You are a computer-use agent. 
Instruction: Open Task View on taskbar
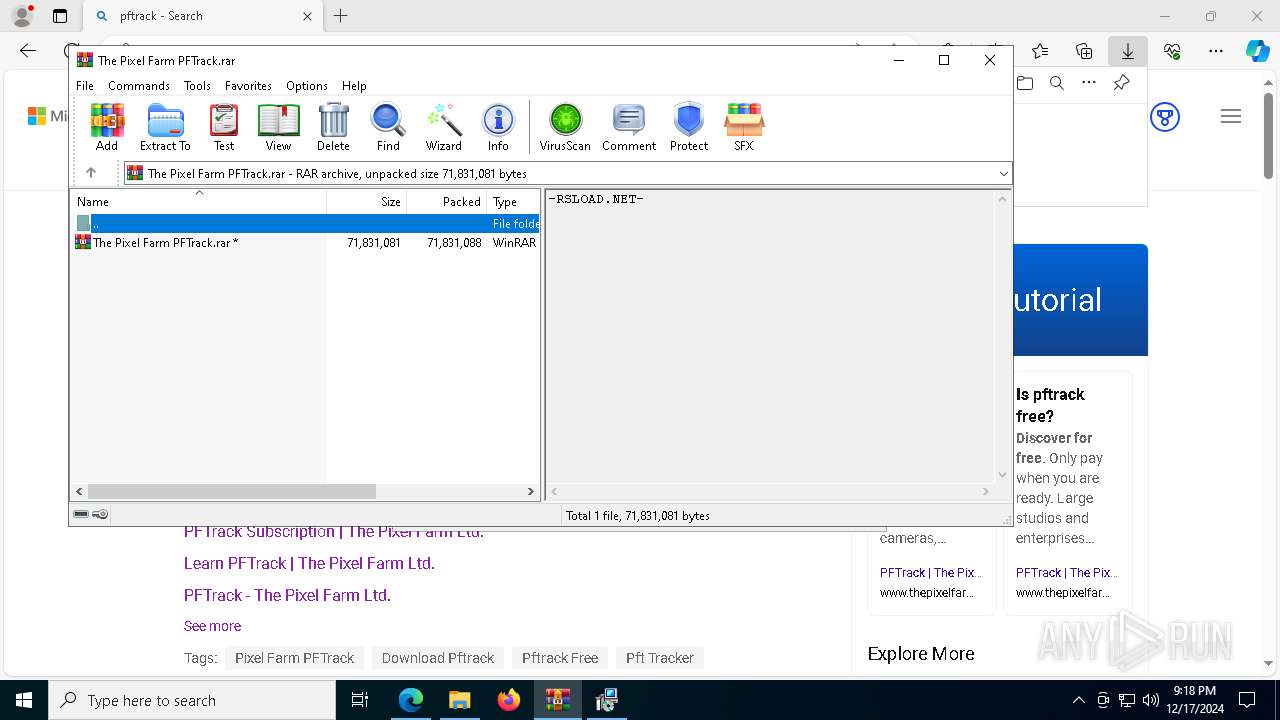pos(360,700)
